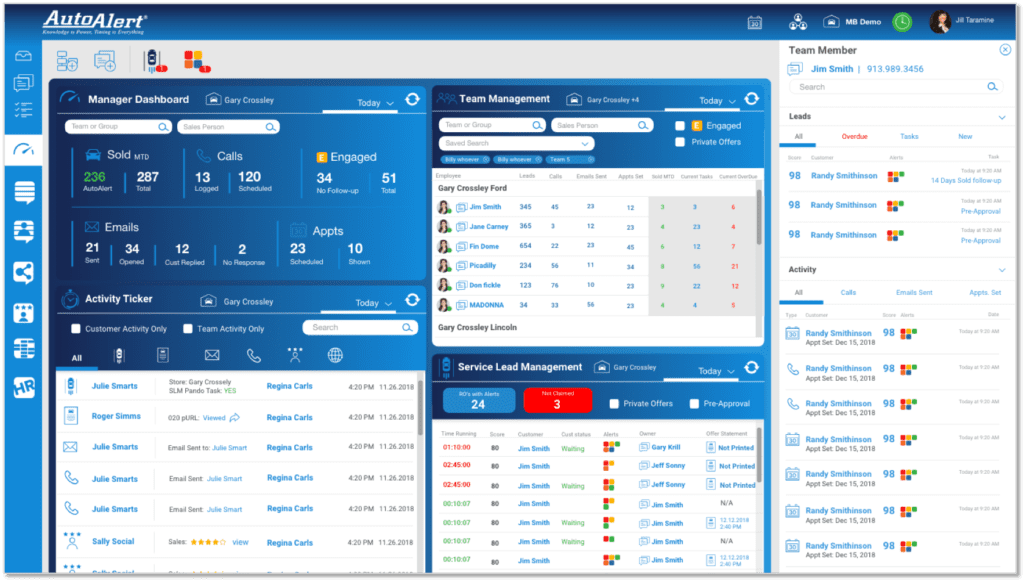The width and height of the screenshot is (1024, 581).
Task: Click the service key fob toolbar icon
Action: coord(154,61)
